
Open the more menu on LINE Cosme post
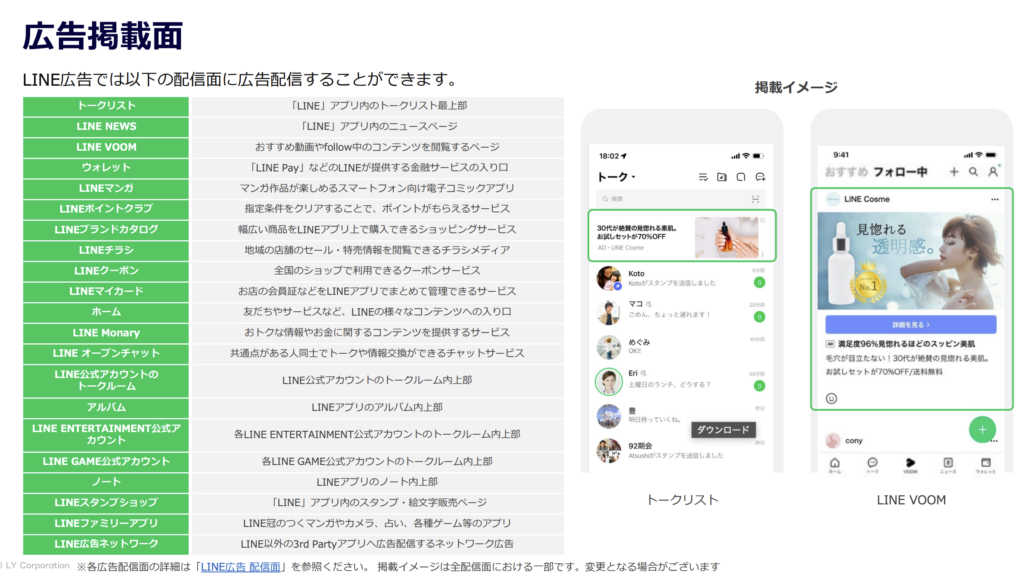995,199
